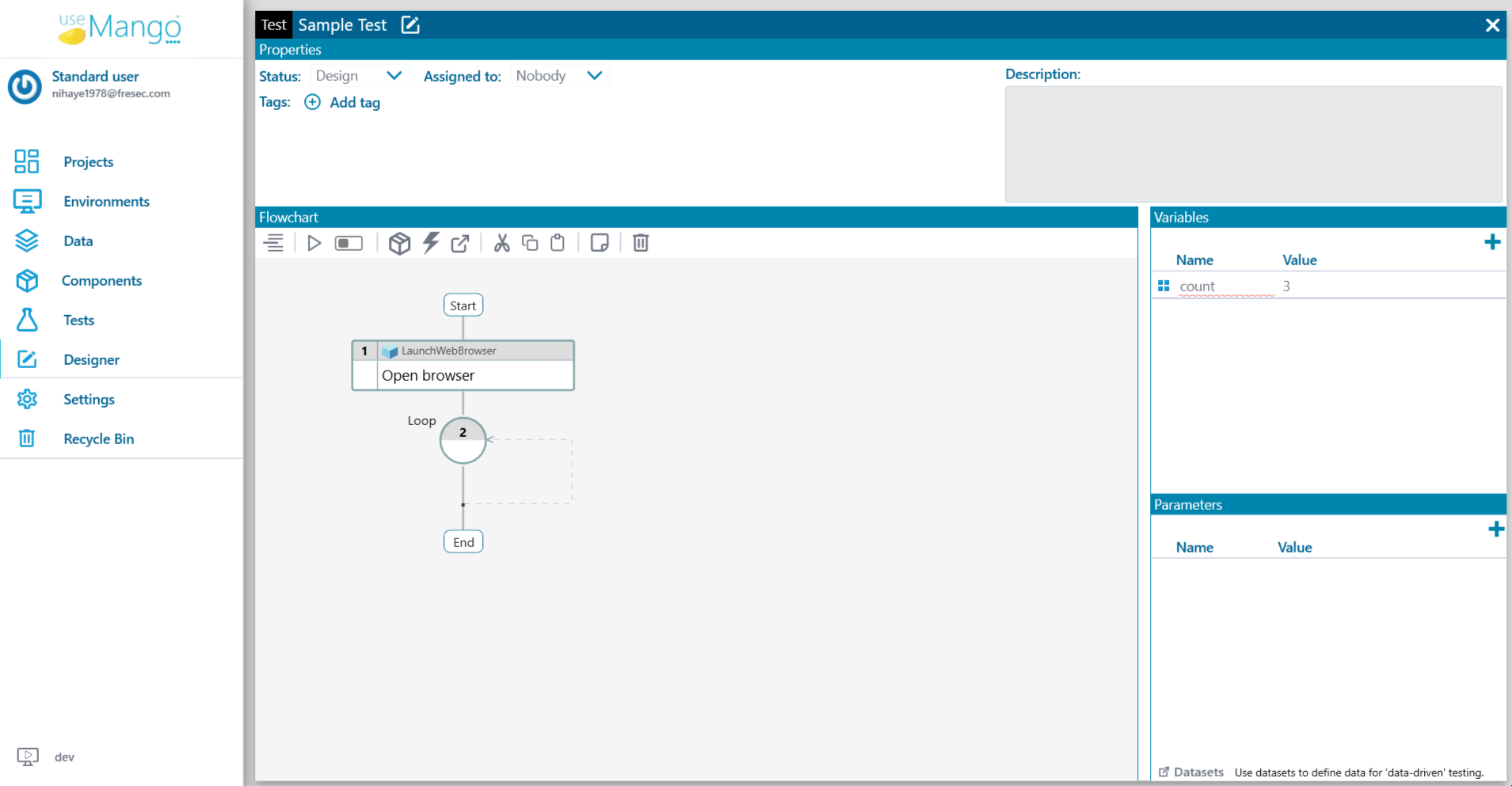Toggle the switch in Flowchart toolbar

tap(348, 243)
